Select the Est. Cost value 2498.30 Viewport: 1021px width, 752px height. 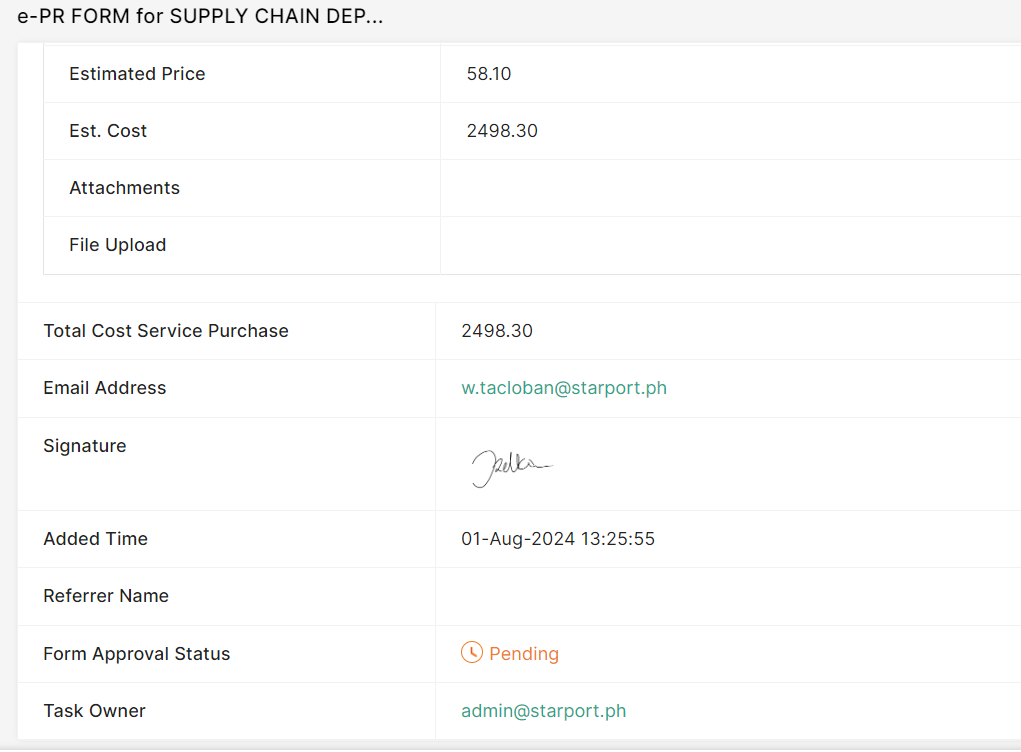tap(502, 131)
